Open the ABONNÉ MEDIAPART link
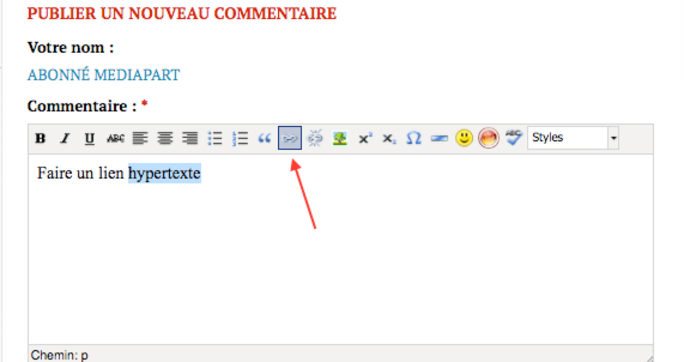This screenshot has width=684, height=362. [103, 75]
